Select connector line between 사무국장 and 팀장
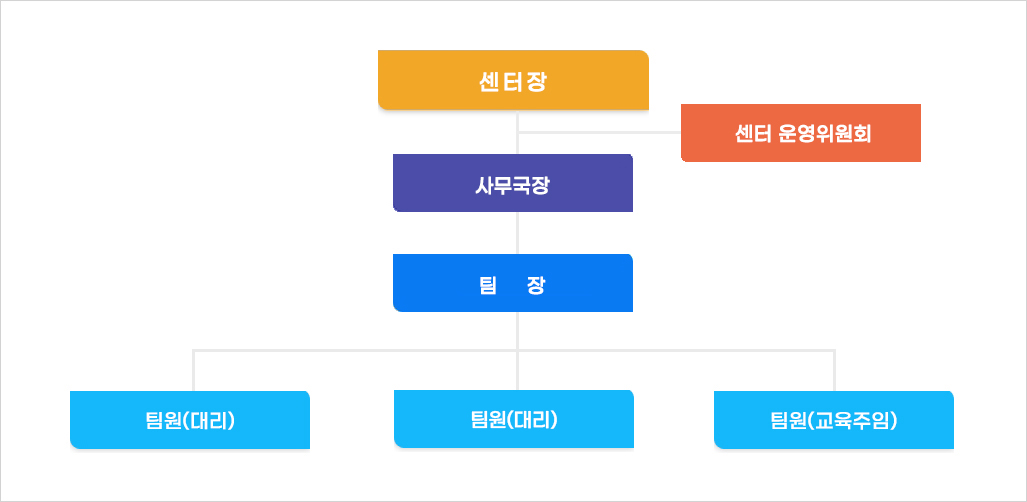This screenshot has height=502, width=1027. click(517, 233)
